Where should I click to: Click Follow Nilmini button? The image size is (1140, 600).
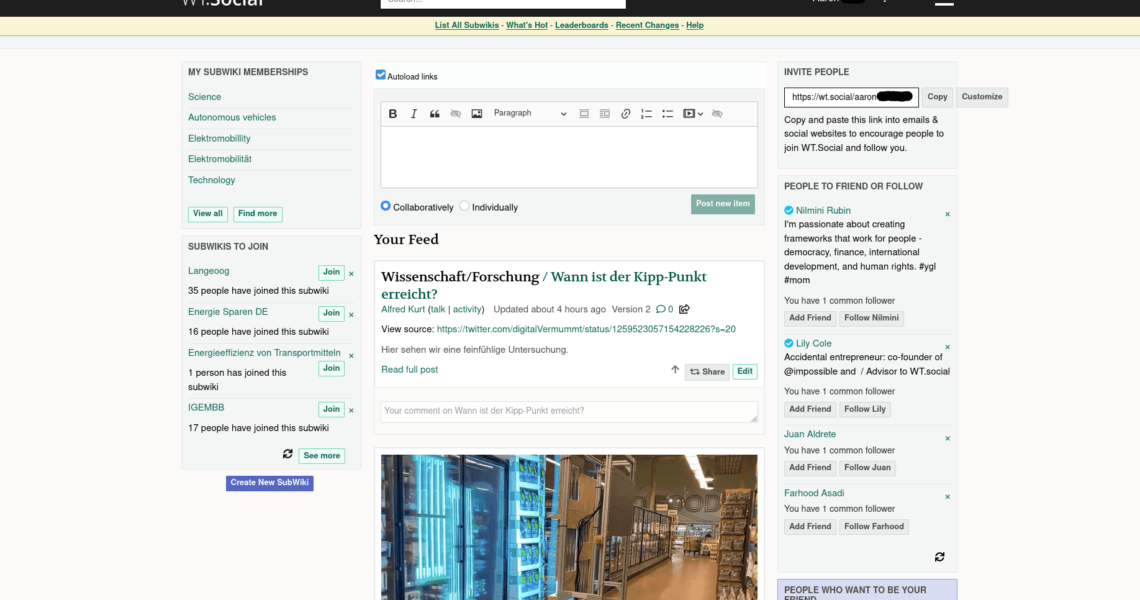871,318
